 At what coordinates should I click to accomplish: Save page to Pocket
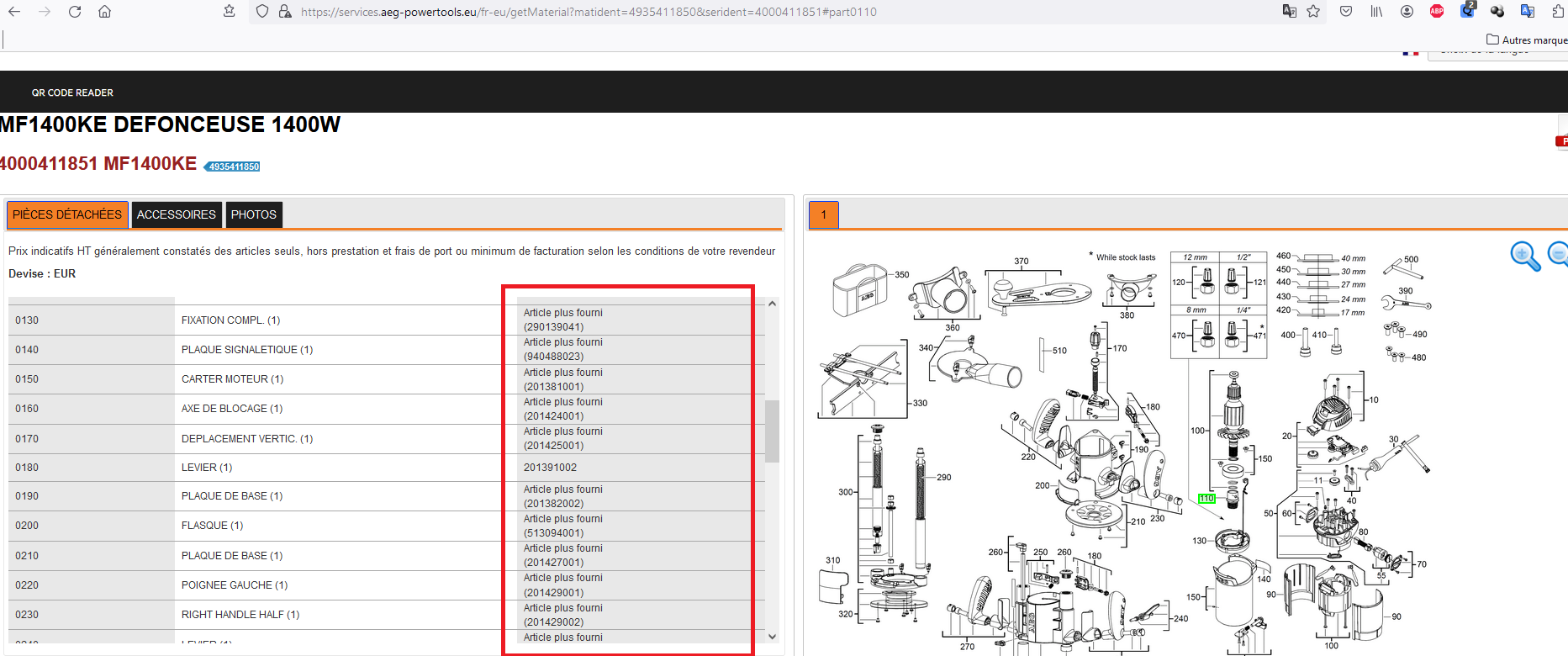(x=1346, y=12)
